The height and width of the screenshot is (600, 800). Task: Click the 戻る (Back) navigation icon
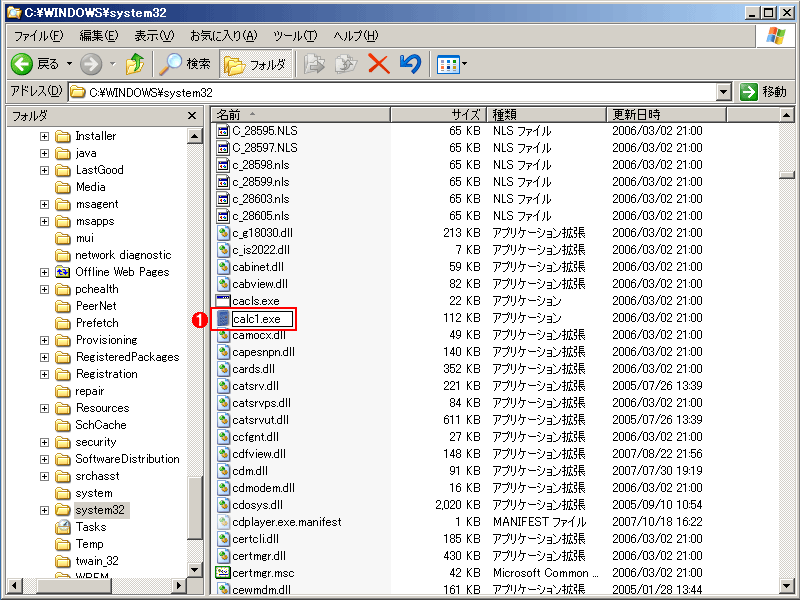pyautogui.click(x=21, y=64)
